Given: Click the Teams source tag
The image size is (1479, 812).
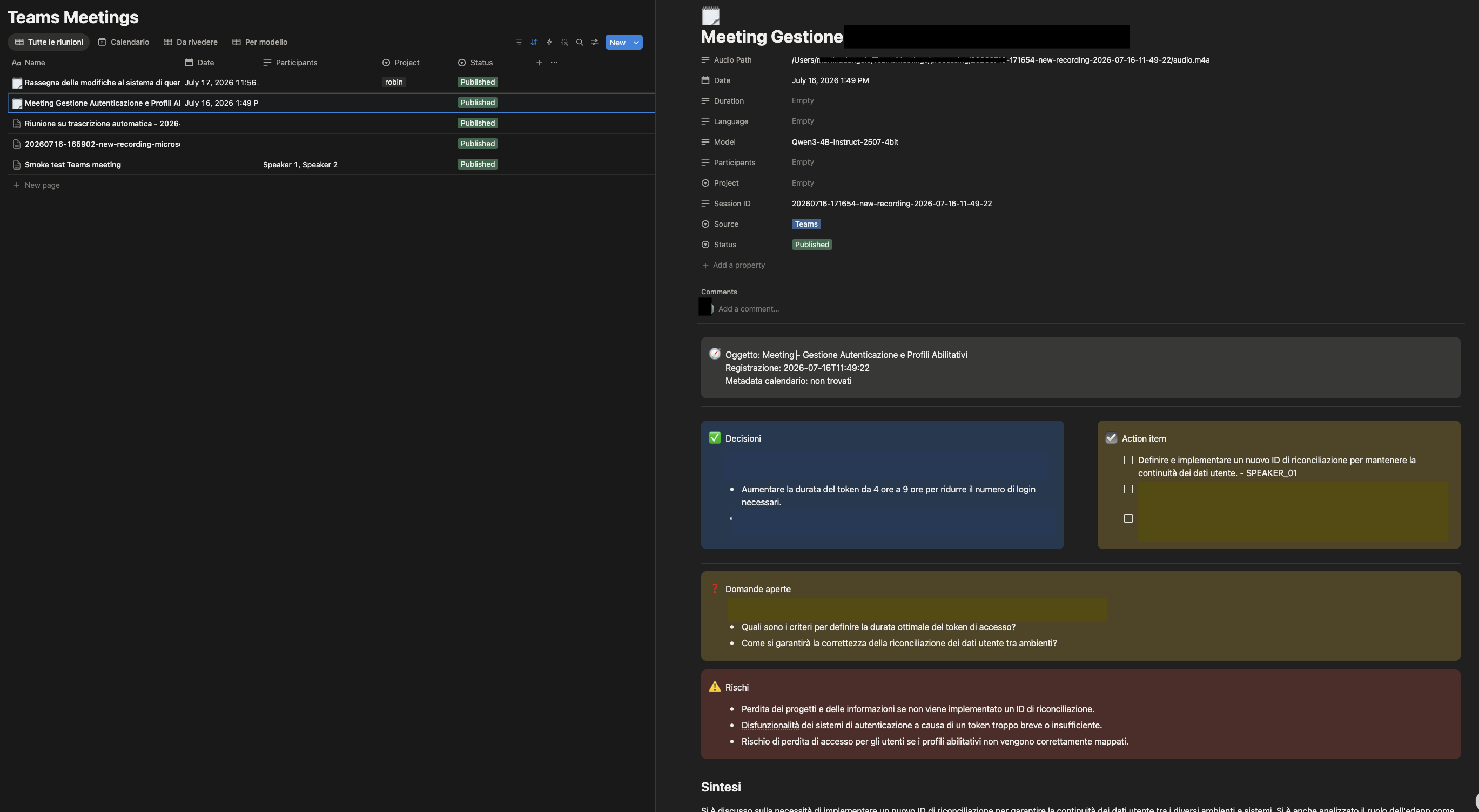Looking at the screenshot, I should [806, 225].
